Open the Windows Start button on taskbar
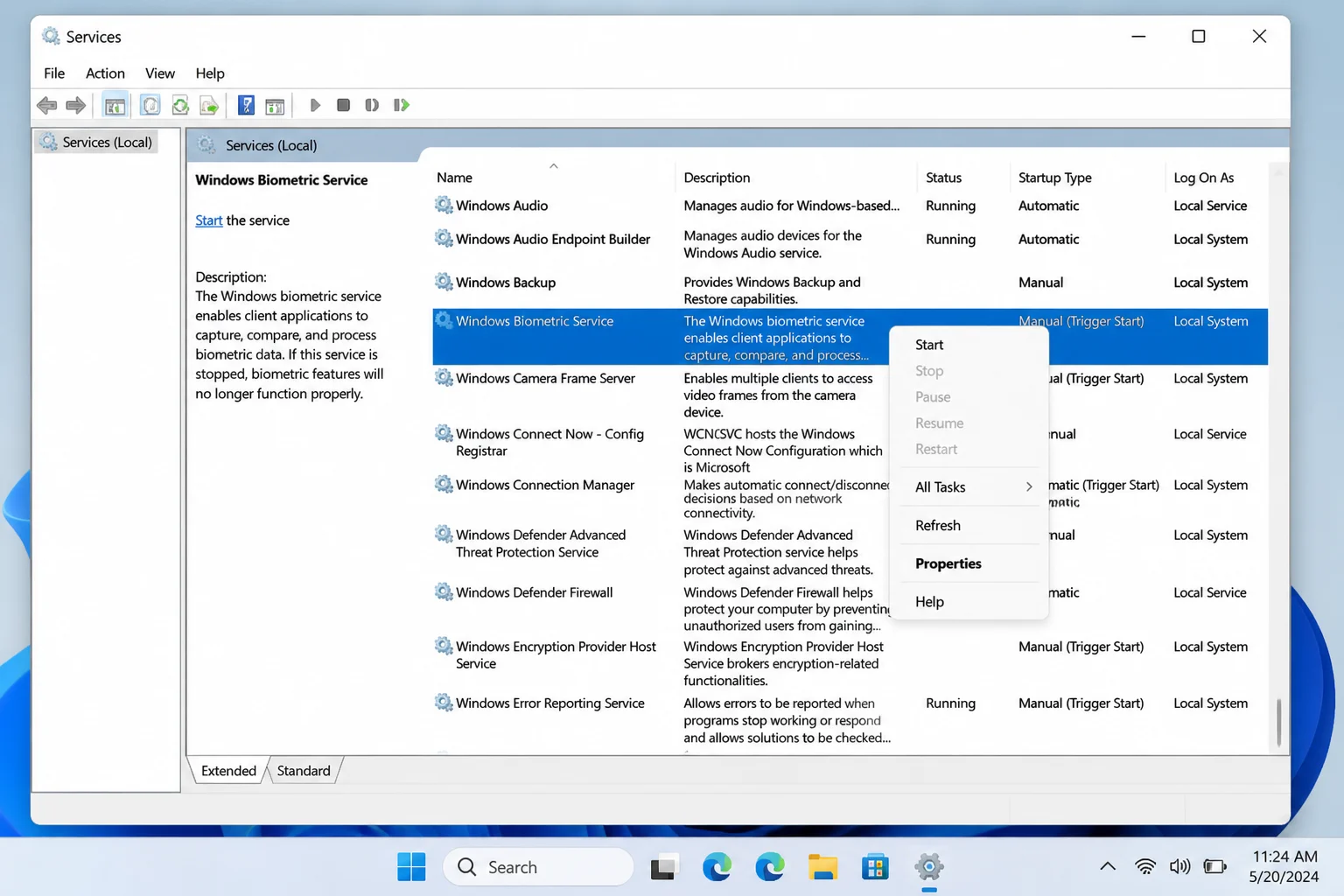The image size is (1344, 896). coord(411,867)
